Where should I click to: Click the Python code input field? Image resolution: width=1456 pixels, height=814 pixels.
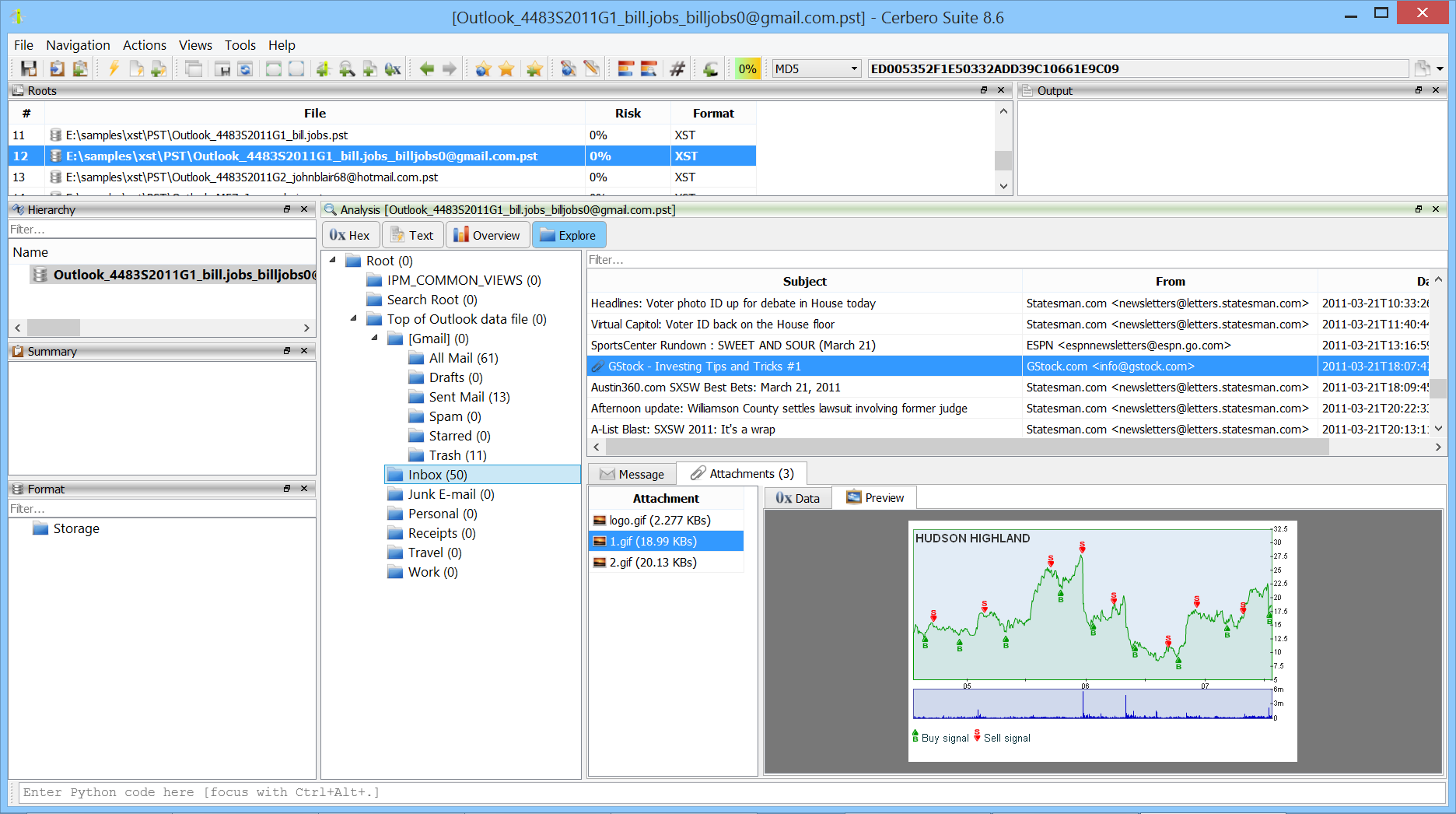coord(731,792)
